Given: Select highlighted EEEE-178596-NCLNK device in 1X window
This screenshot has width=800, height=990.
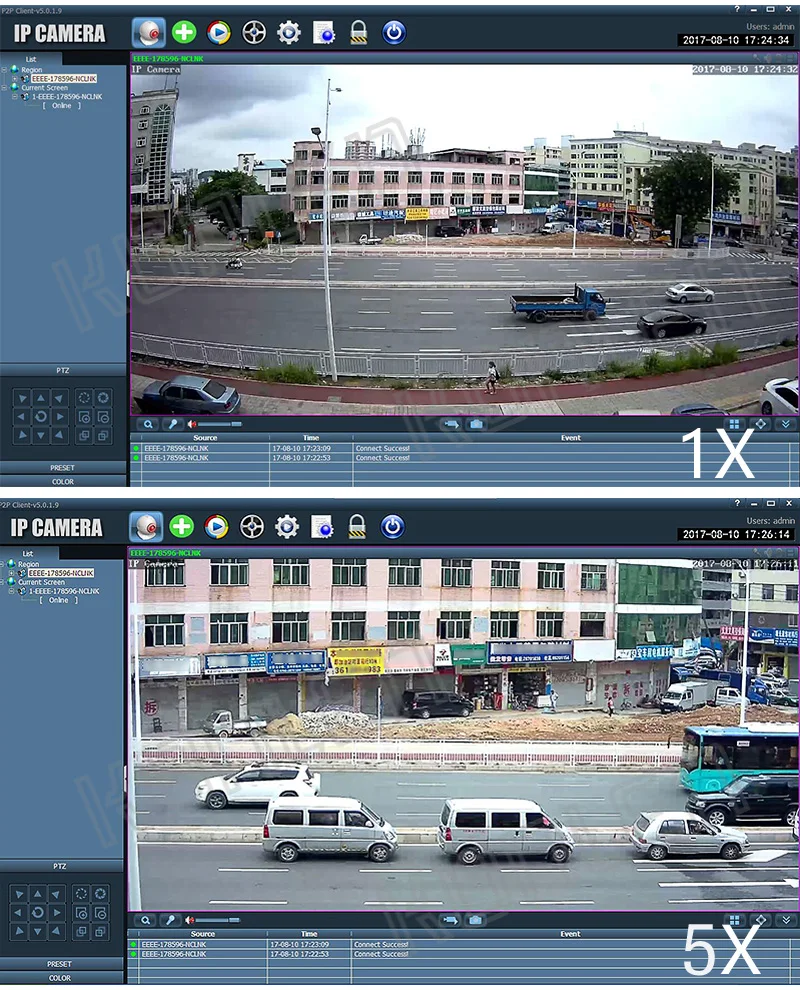Looking at the screenshot, I should [x=64, y=79].
